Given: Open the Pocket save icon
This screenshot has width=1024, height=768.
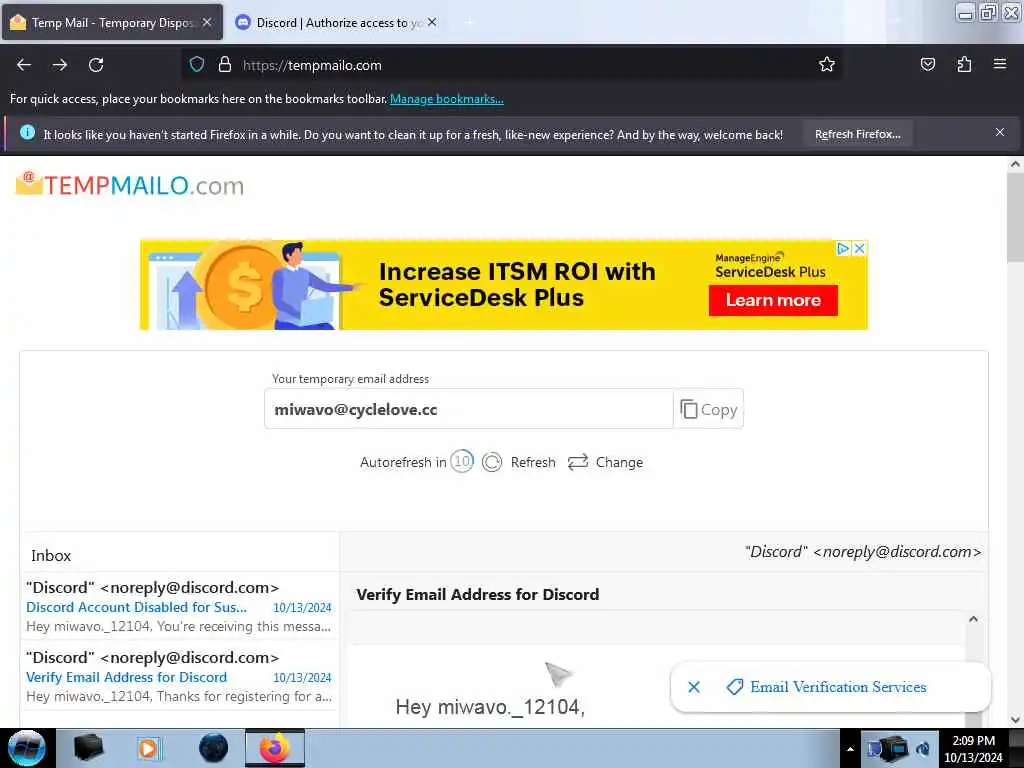Looking at the screenshot, I should click(x=927, y=64).
